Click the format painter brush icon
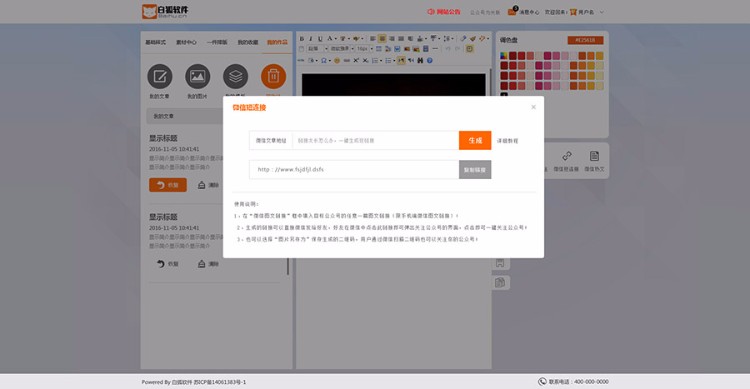The width and height of the screenshot is (750, 389). tap(473, 39)
